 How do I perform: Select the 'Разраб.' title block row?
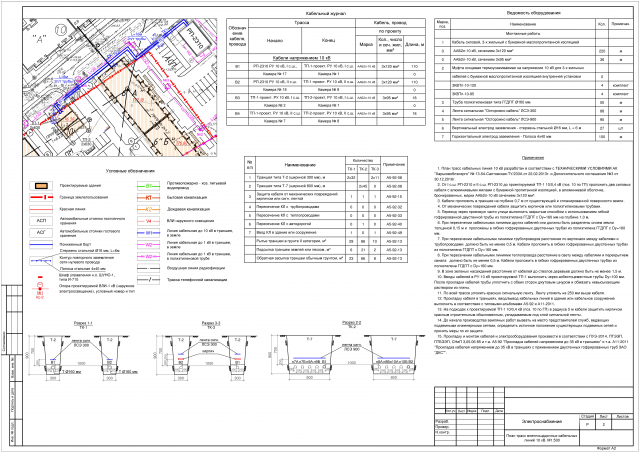(469, 421)
